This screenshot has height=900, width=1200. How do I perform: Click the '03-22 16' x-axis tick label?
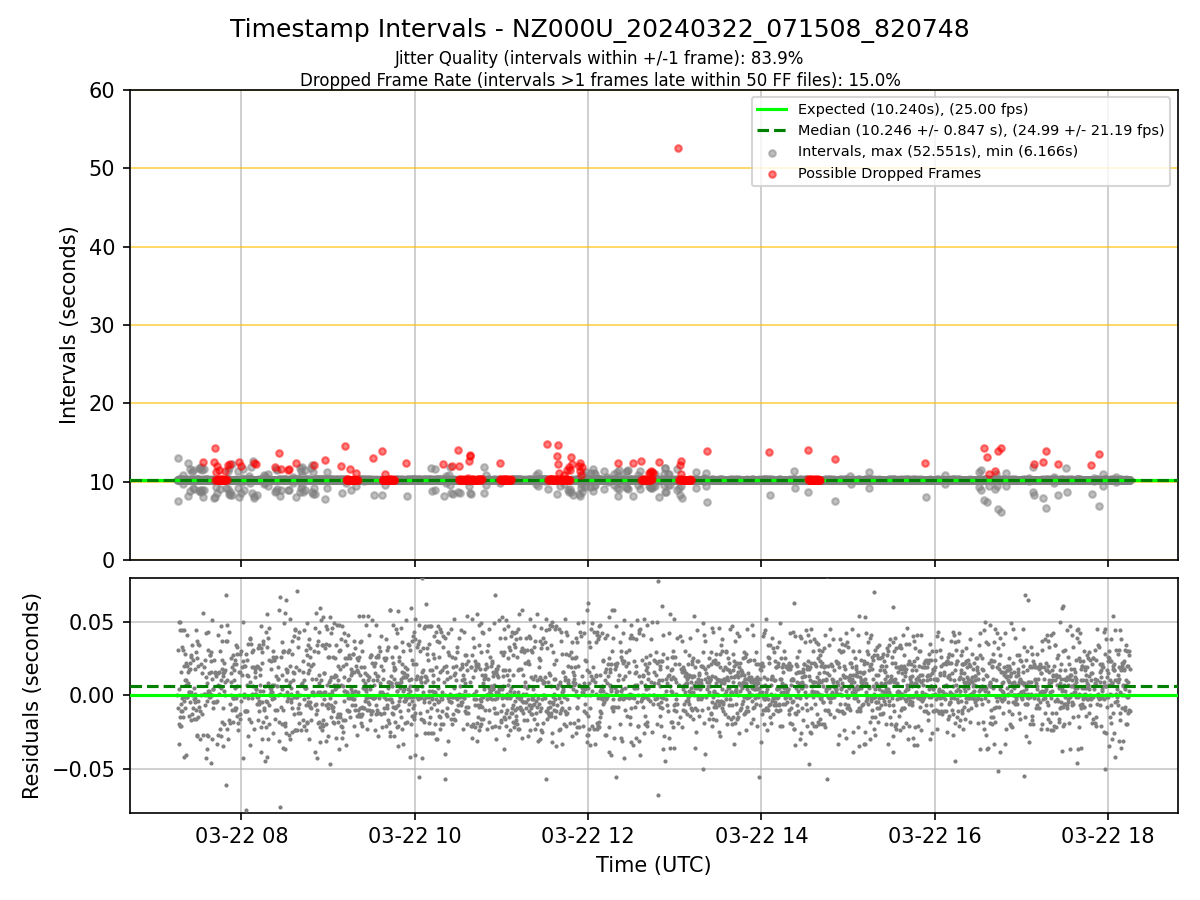pos(934,836)
